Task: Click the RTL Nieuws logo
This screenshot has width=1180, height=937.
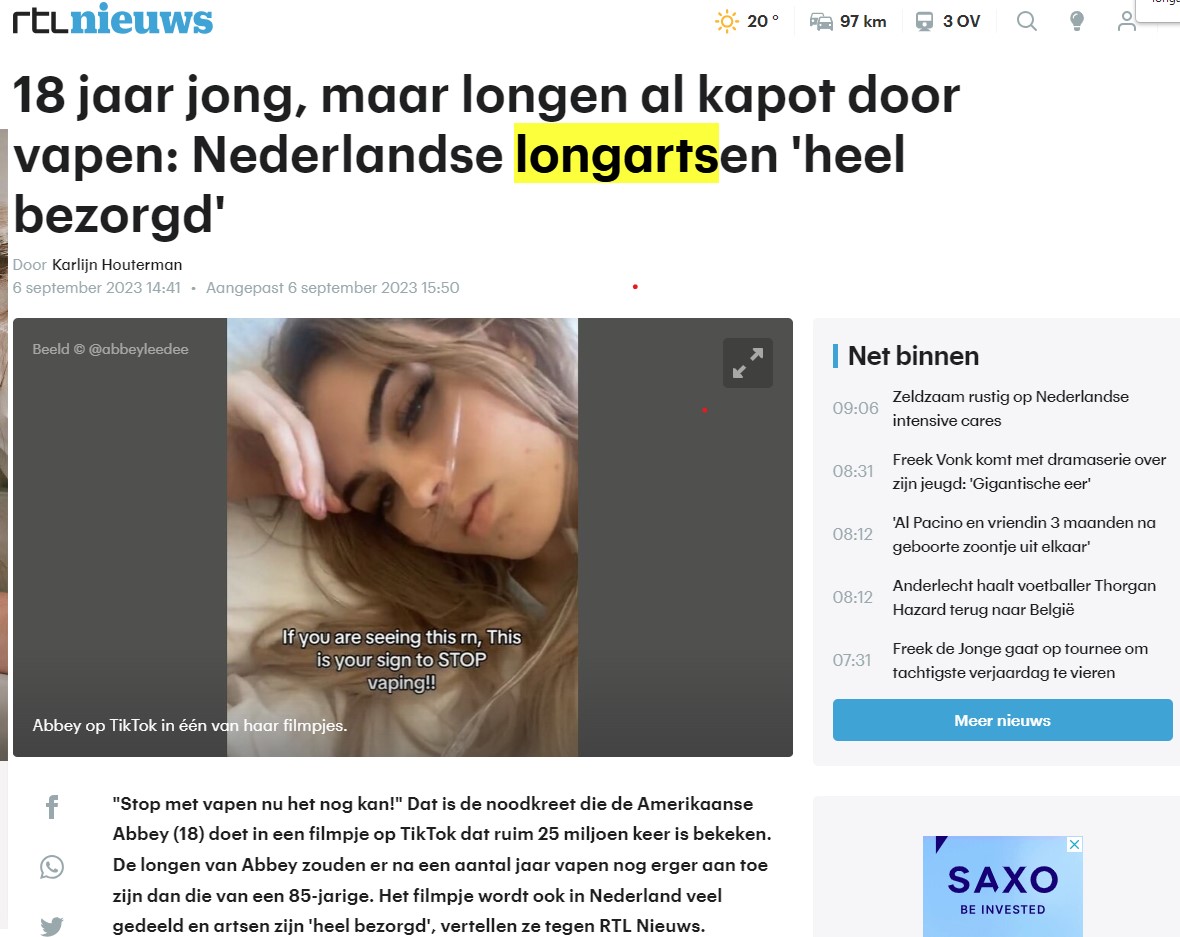Action: point(113,20)
